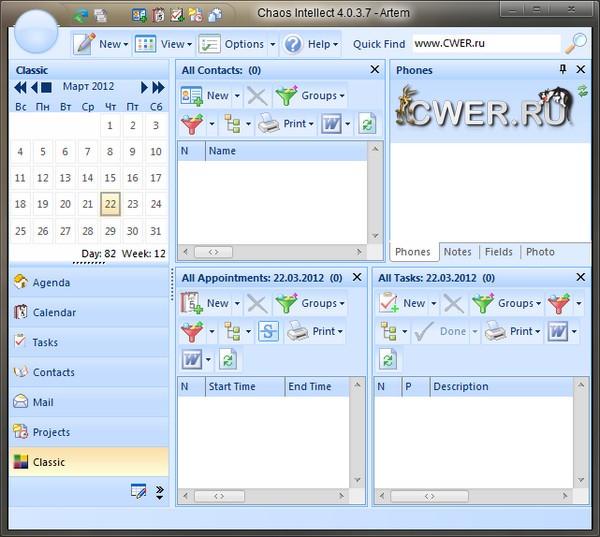Switch to the Notes tab
Image resolution: width=600 pixels, height=537 pixels.
457,252
